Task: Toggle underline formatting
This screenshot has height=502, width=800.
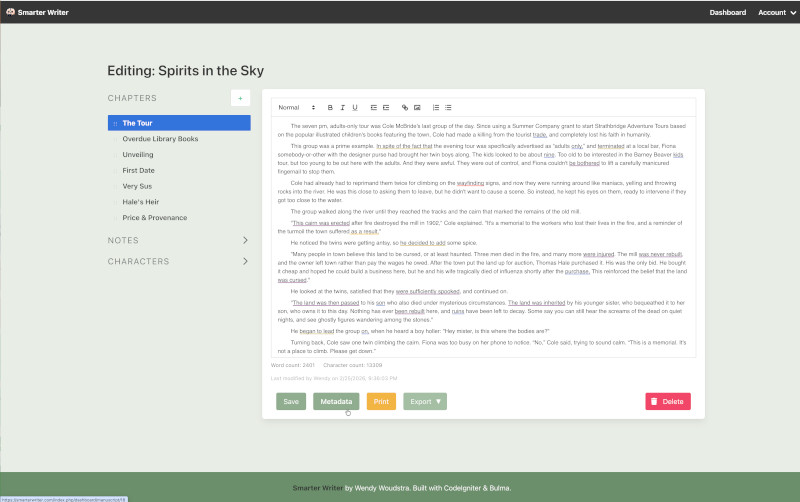Action: coord(354,107)
